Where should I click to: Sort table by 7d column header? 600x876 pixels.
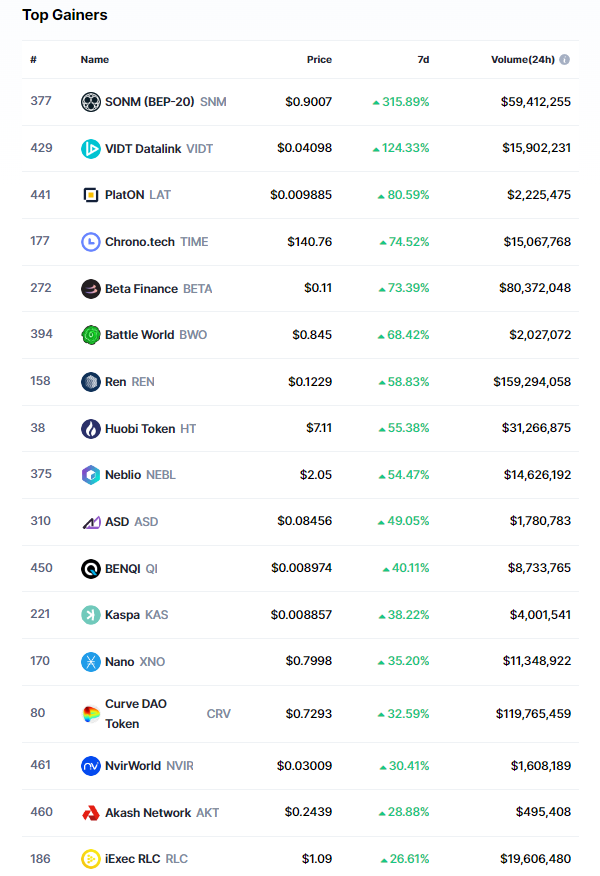pyautogui.click(x=423, y=60)
